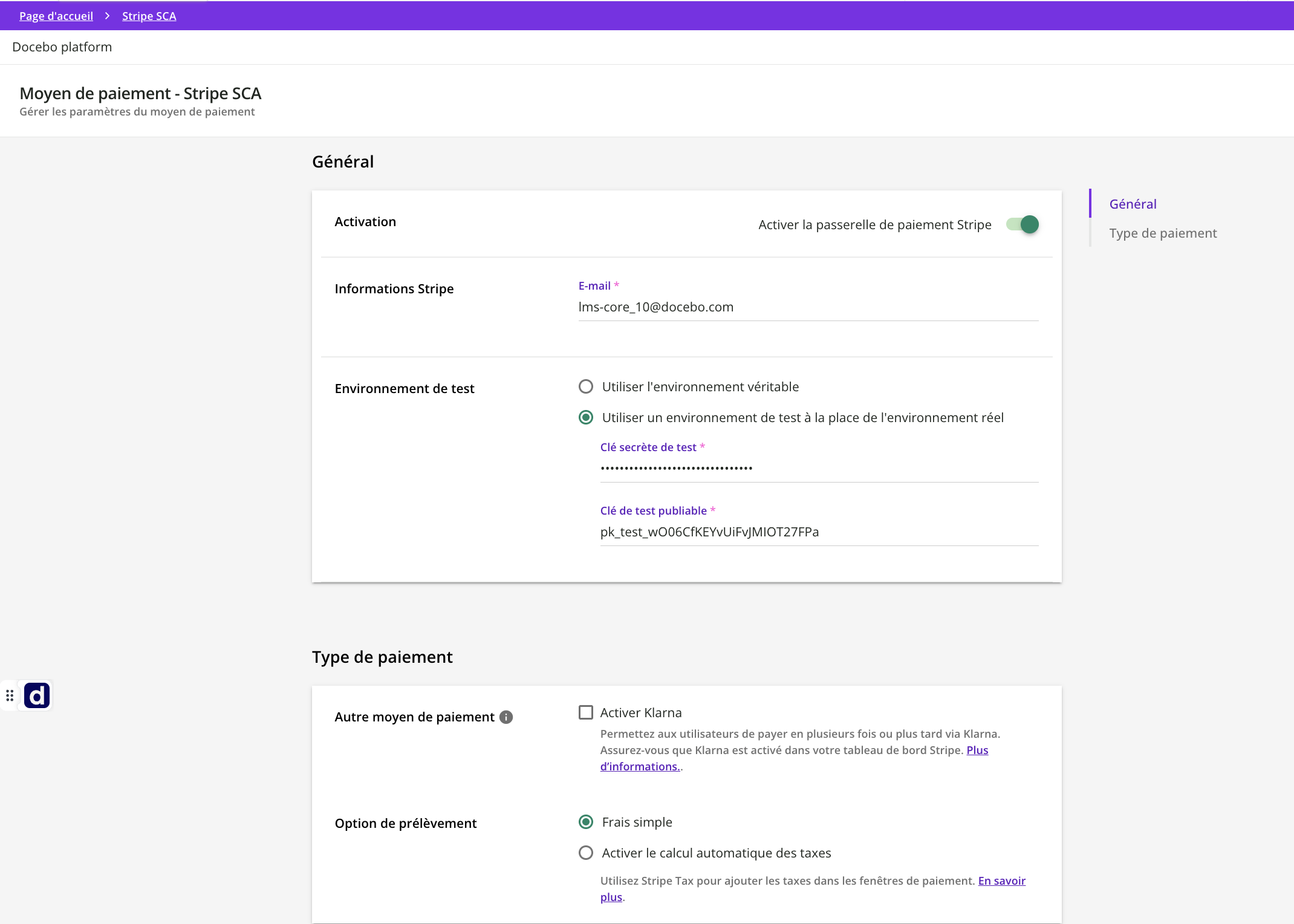
Task: Open the Stripe SCA breadcrumb link
Action: tap(149, 16)
